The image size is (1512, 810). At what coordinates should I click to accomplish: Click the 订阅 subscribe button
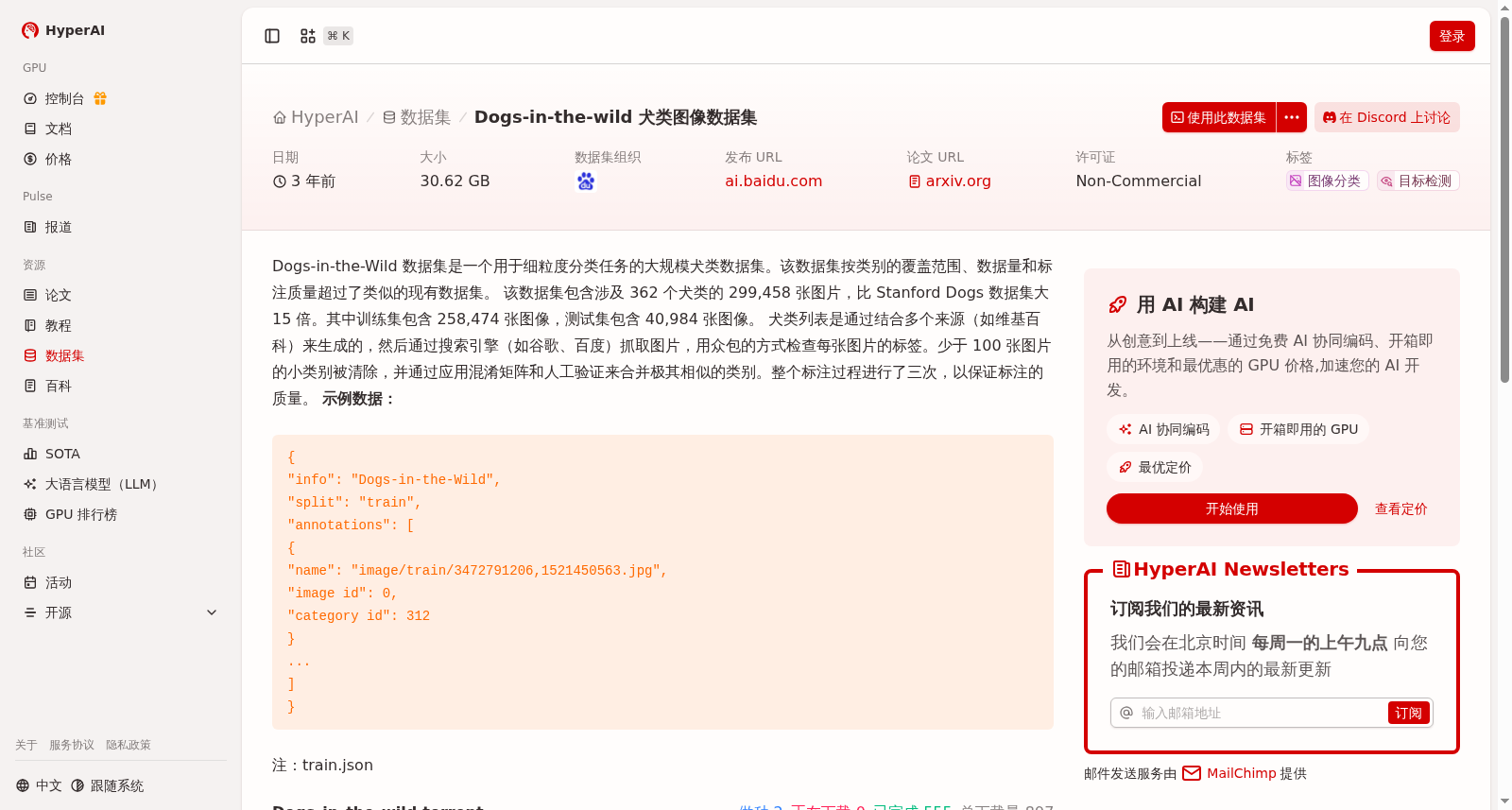point(1408,713)
